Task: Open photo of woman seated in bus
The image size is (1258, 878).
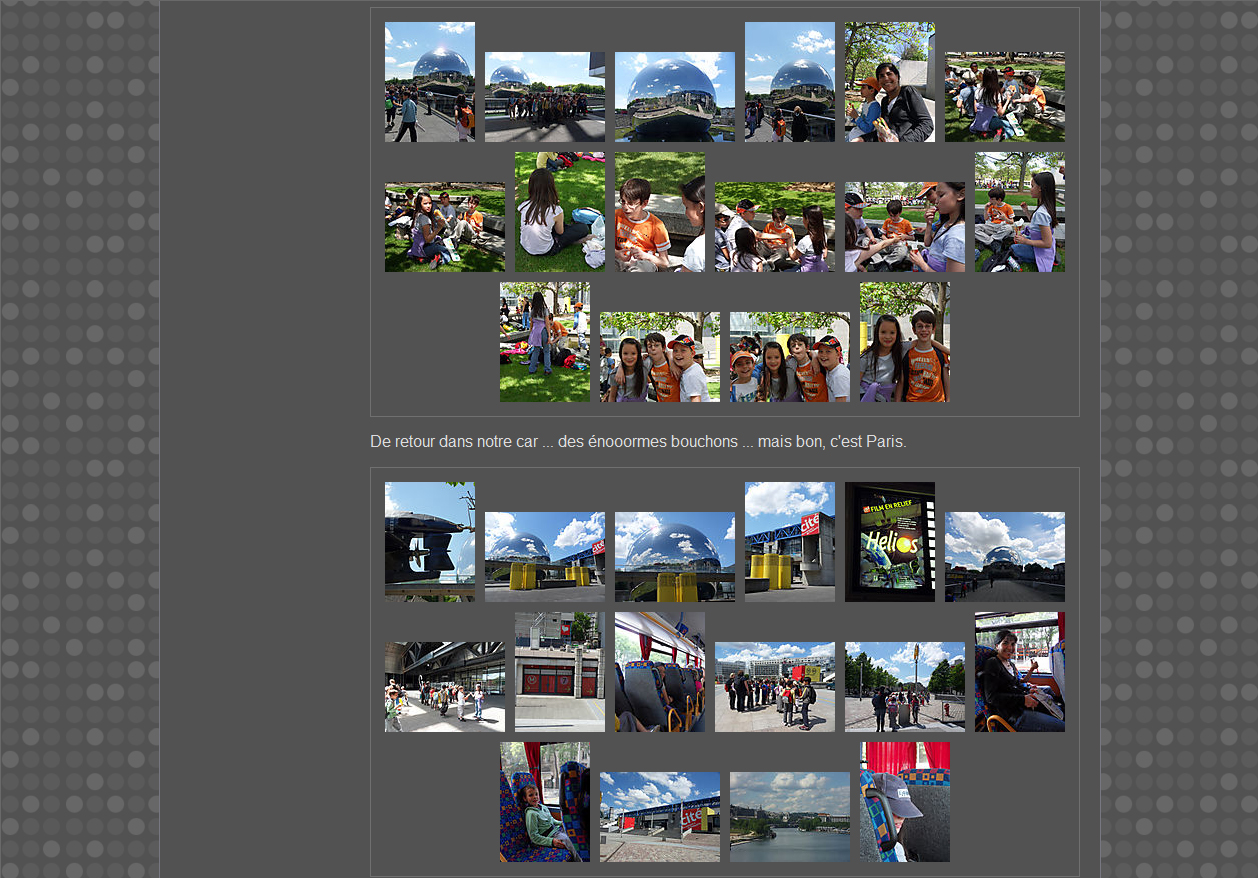Action: (1019, 672)
